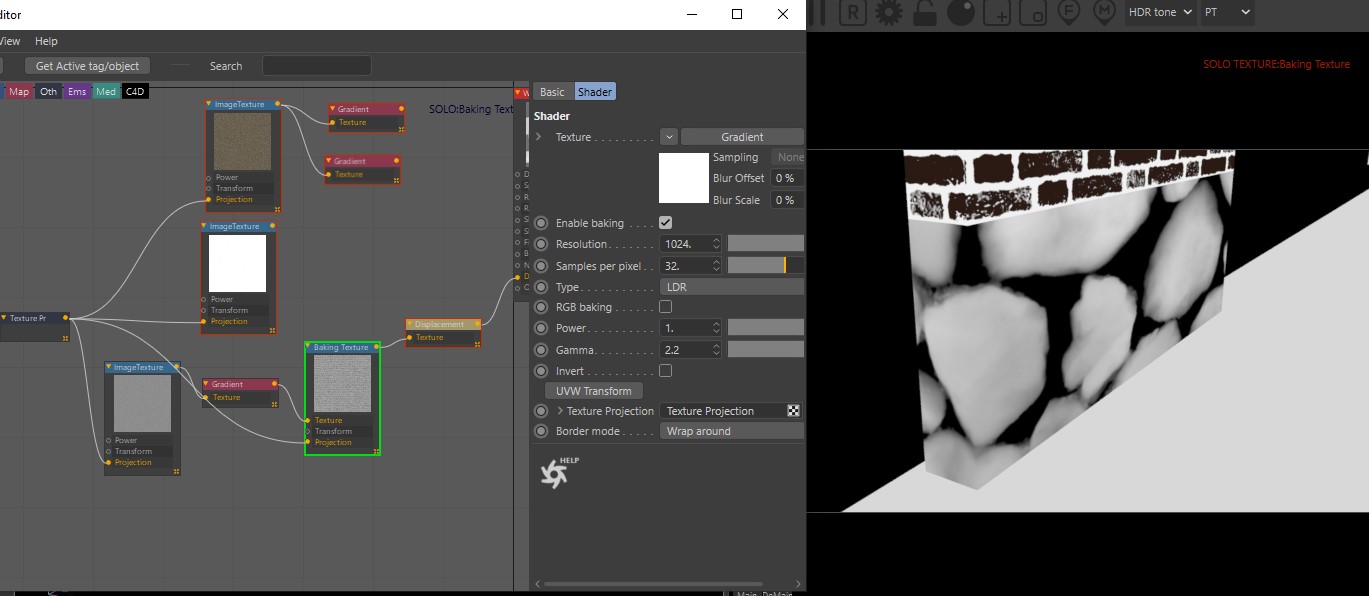Toggle the camera lock padlock icon

coord(925,12)
